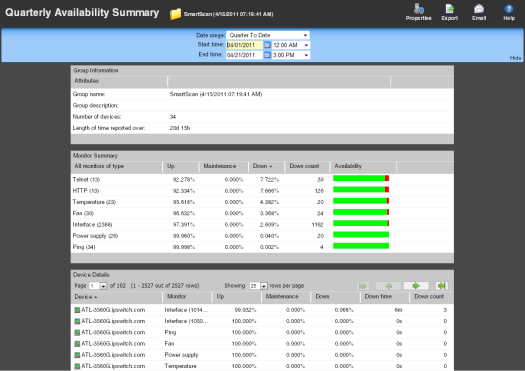Sort Device Details by Up column

(x=220, y=297)
